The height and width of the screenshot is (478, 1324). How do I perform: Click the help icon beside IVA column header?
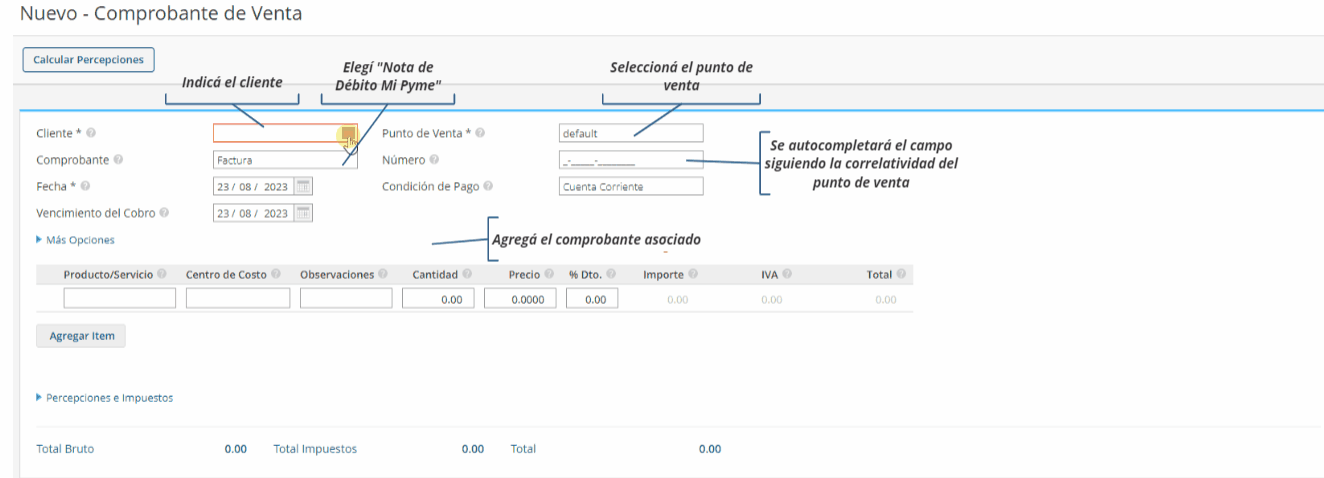787,274
